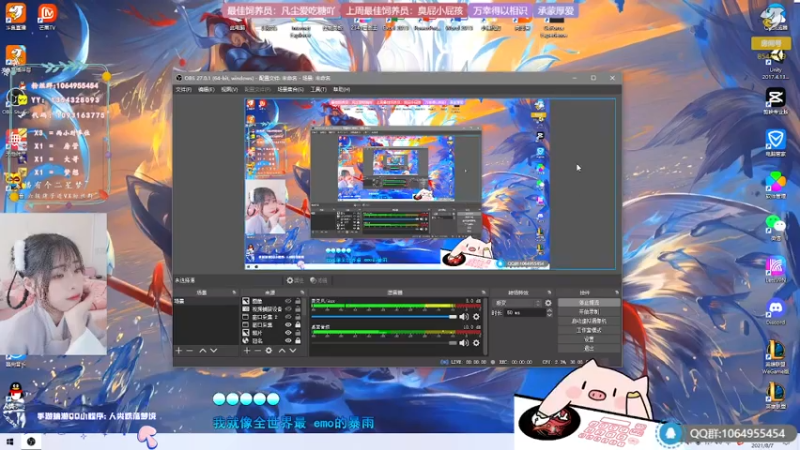The height and width of the screenshot is (450, 800).
Task: Open the Unity 2017 desktop shortcut
Action: point(776,64)
